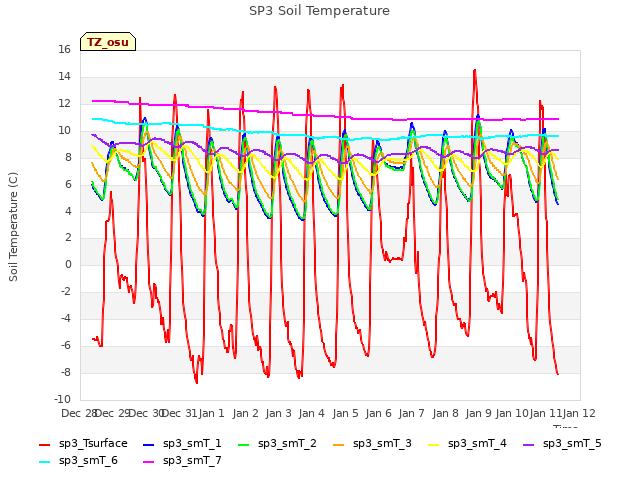
Task: Click the red peak near Jan 9
Action: click(x=475, y=71)
